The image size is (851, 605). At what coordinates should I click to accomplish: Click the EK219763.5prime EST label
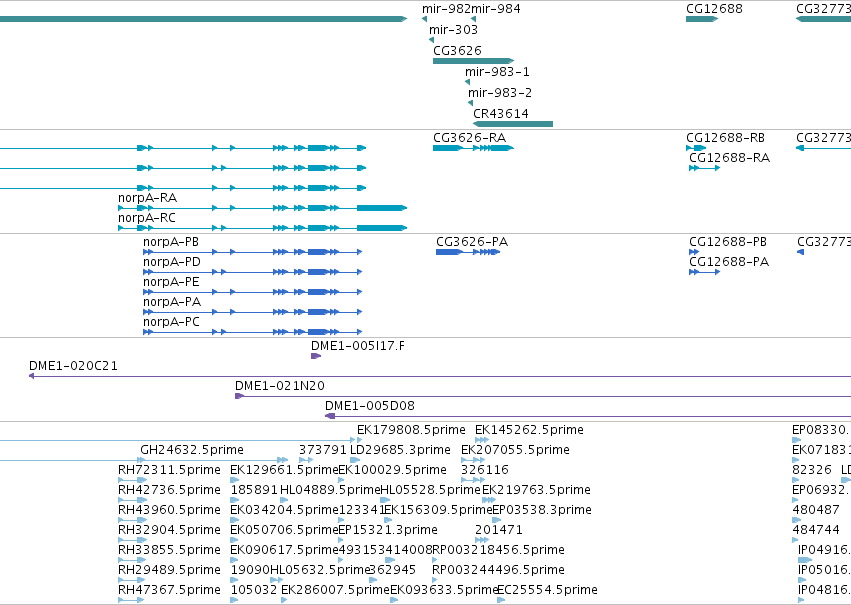coord(536,491)
